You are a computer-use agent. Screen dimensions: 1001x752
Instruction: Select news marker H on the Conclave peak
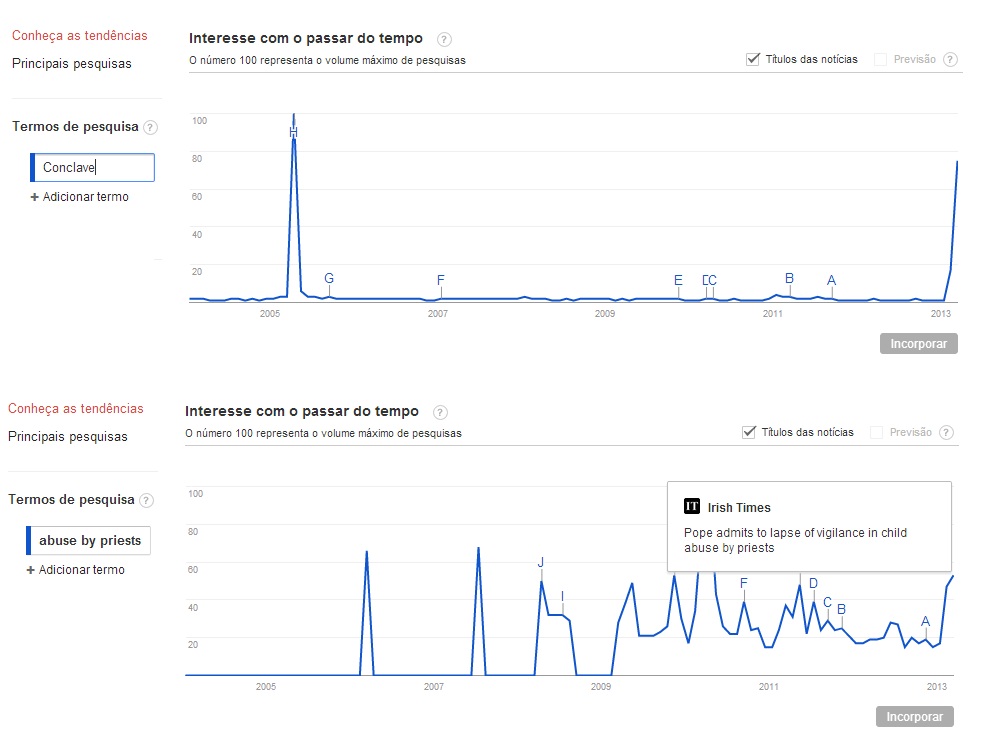tap(293, 132)
